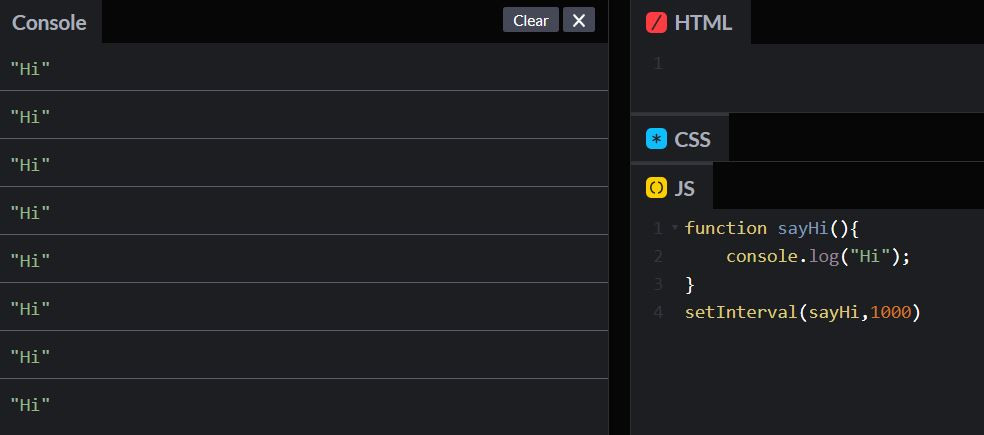Close the Console with the X button
The image size is (984, 435).
click(579, 20)
